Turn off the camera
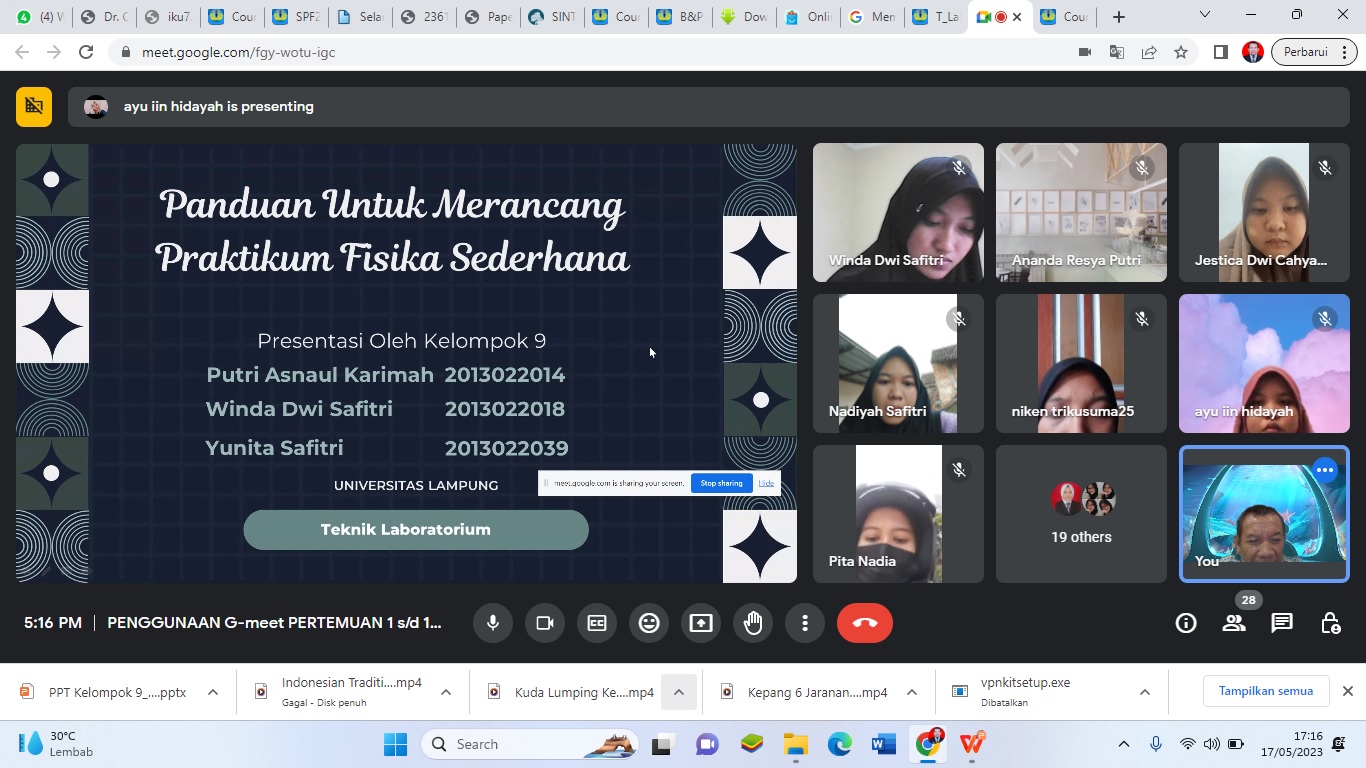Viewport: 1366px width, 768px height. 545,623
